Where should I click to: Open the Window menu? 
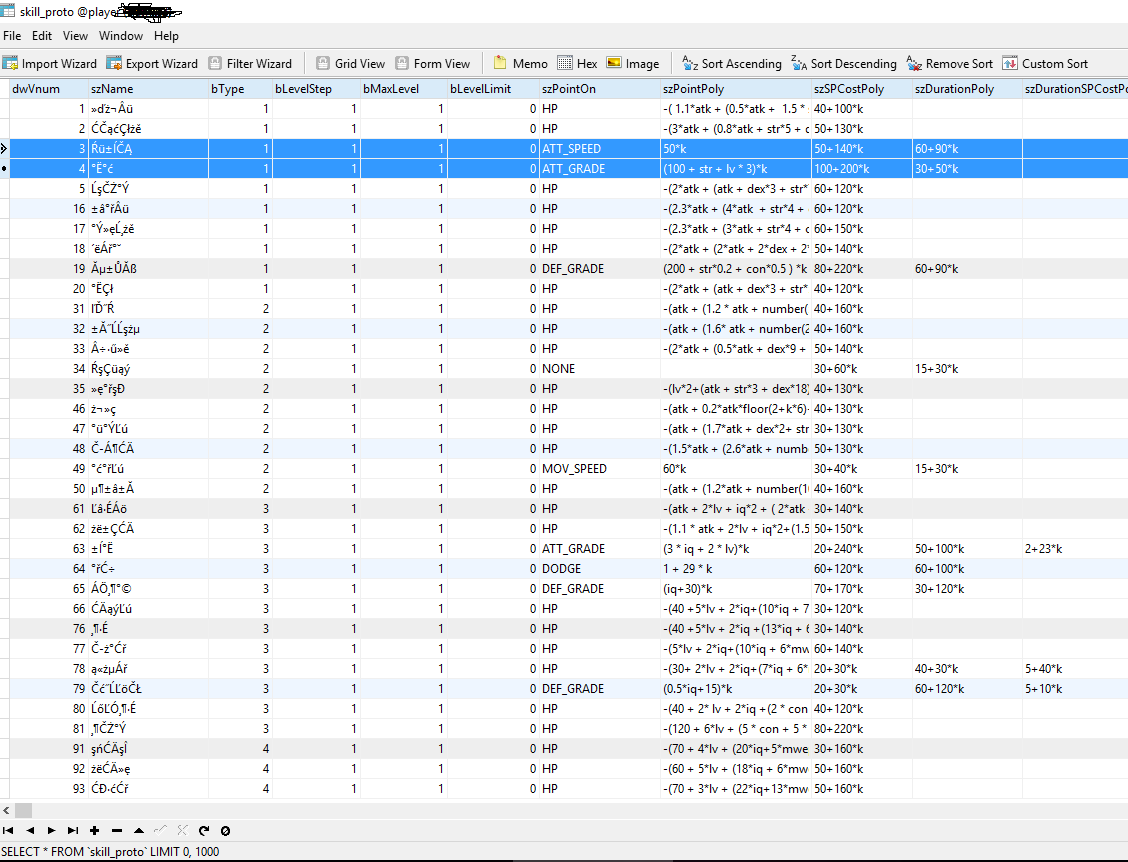120,35
